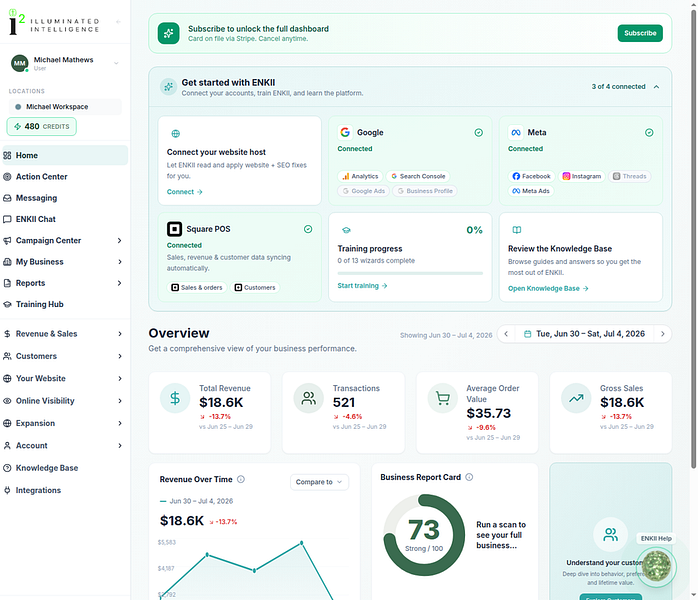Collapse the sidebar with the arrow icon
The width and height of the screenshot is (698, 600).
tap(118, 21)
